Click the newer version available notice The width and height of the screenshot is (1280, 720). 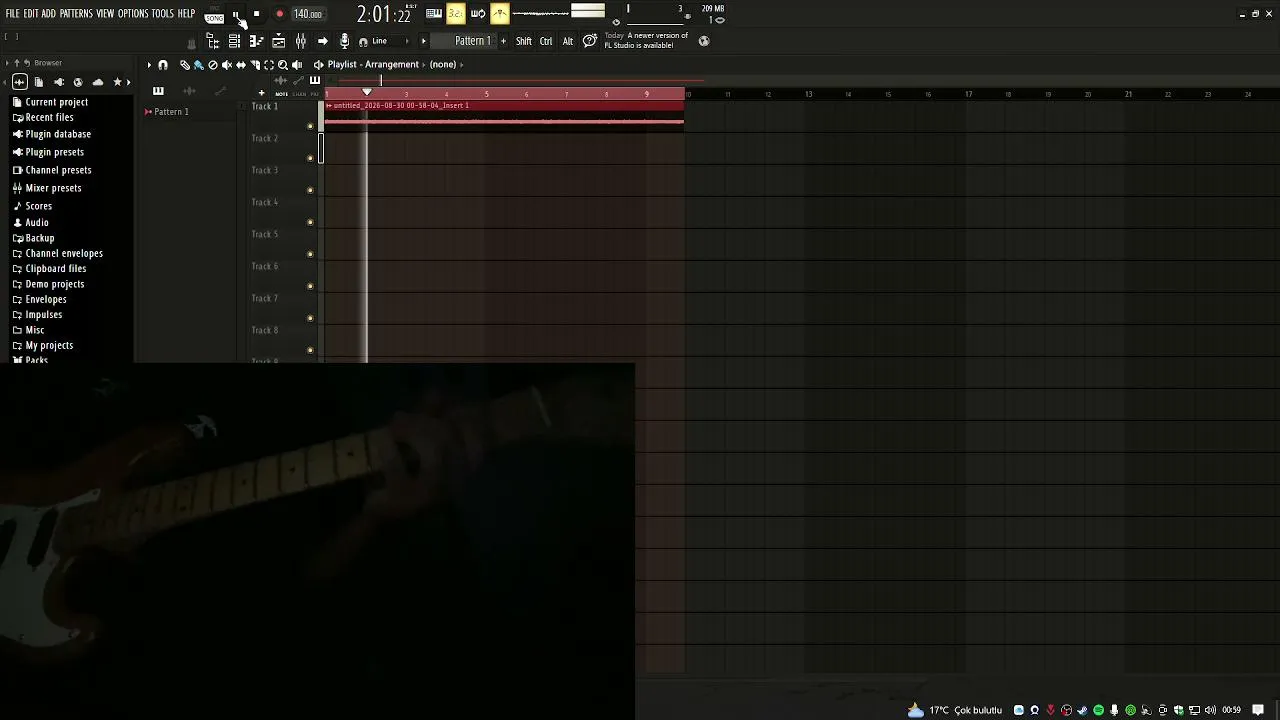click(x=646, y=40)
